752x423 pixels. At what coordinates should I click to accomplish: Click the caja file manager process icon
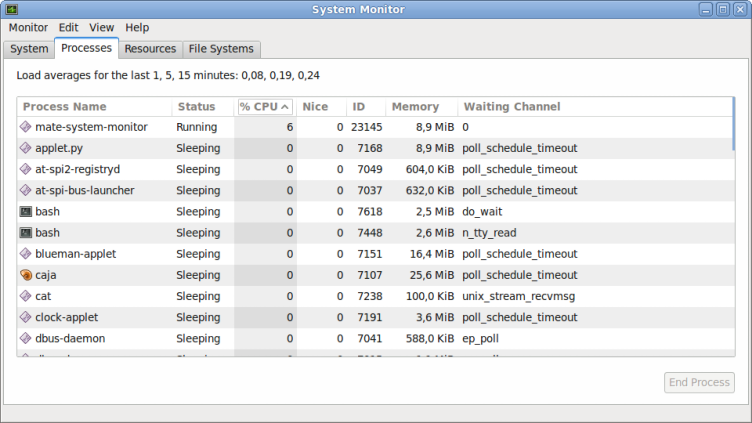26,275
